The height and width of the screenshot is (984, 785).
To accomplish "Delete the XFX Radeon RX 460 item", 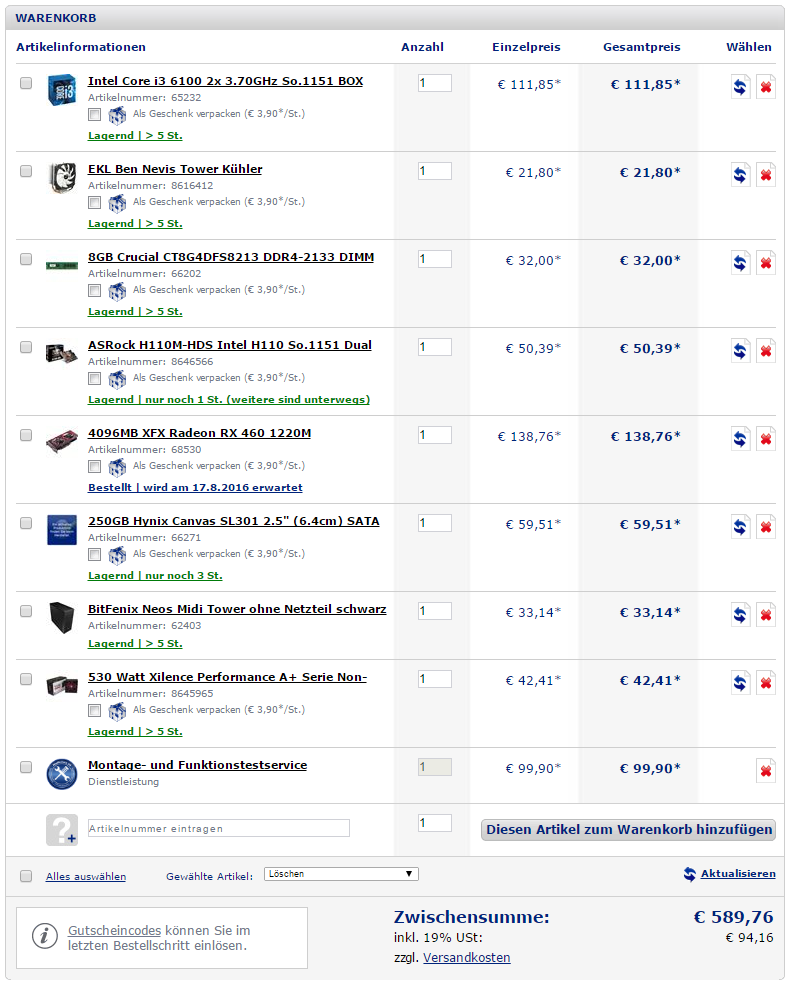I will pos(766,438).
